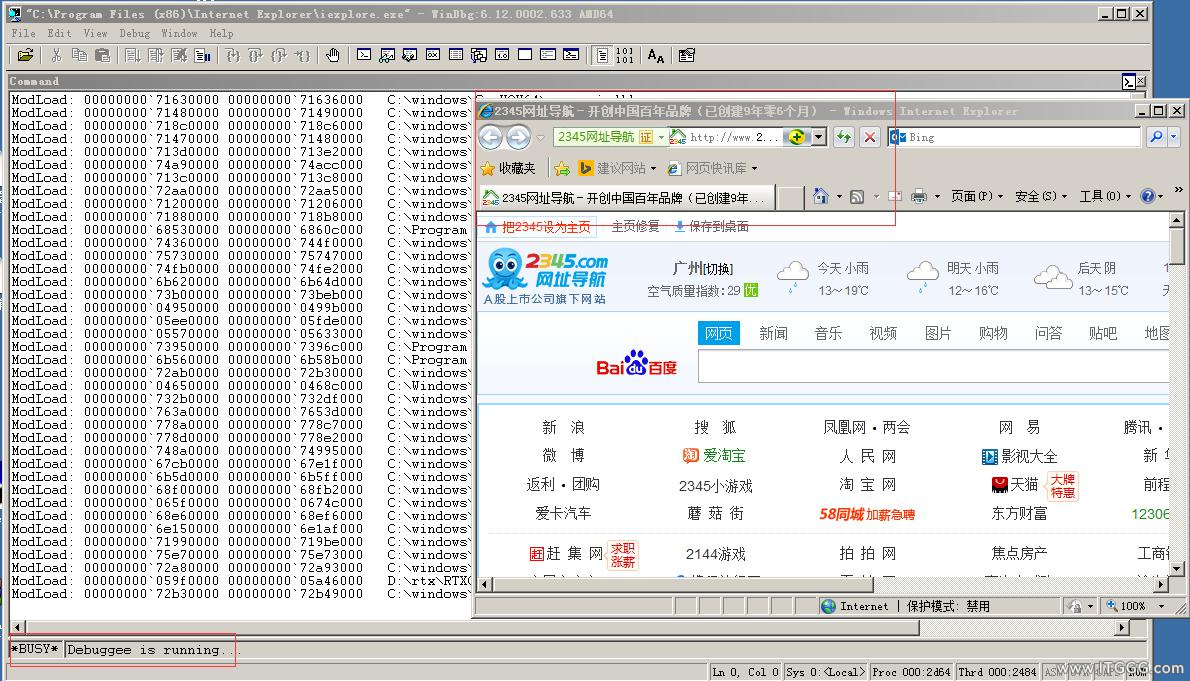Image resolution: width=1190 pixels, height=681 pixels.
Task: Click the Cut scissors icon in WinDbg toolbar
Action: 56,55
